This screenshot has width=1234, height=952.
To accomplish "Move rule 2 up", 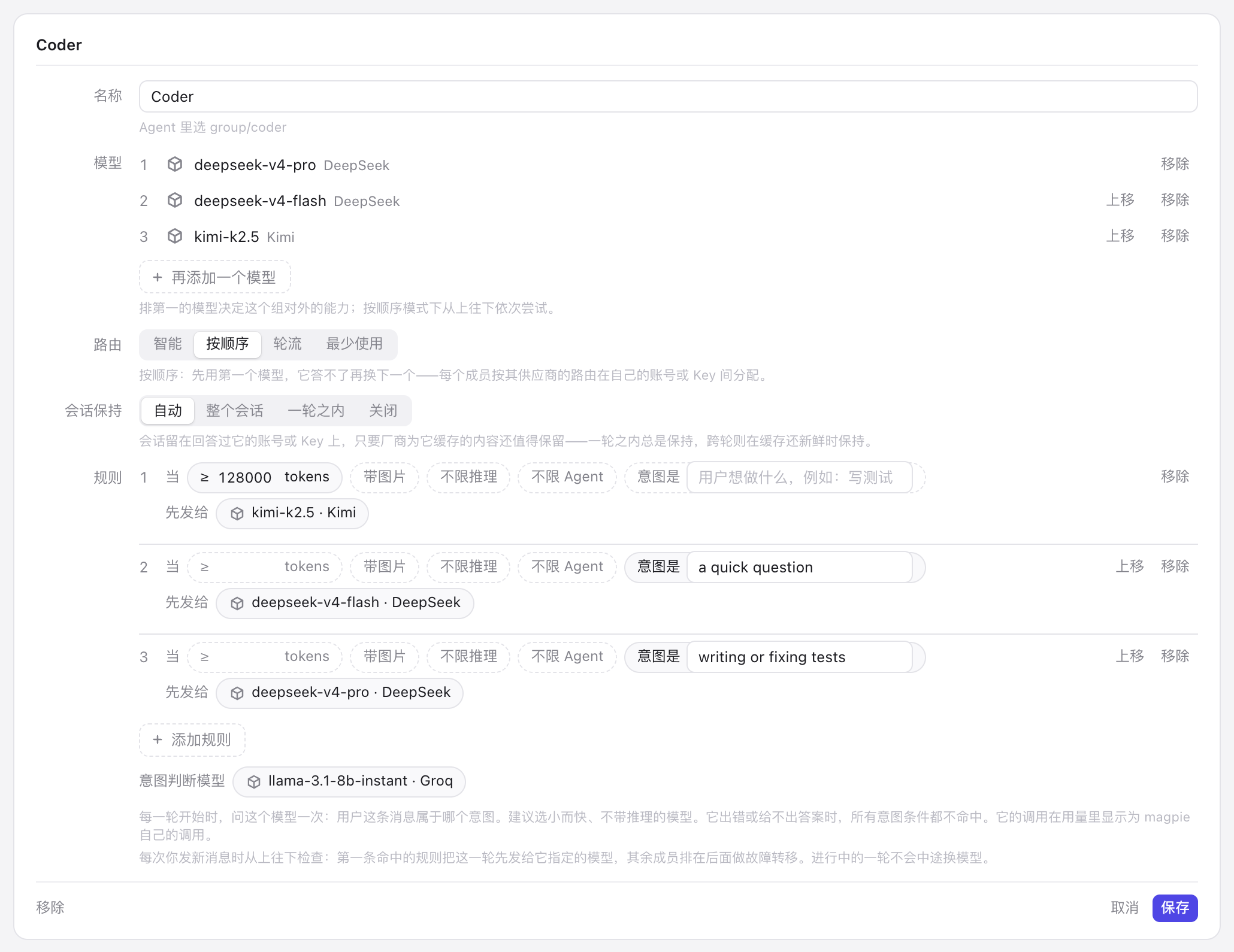I will click(1129, 566).
